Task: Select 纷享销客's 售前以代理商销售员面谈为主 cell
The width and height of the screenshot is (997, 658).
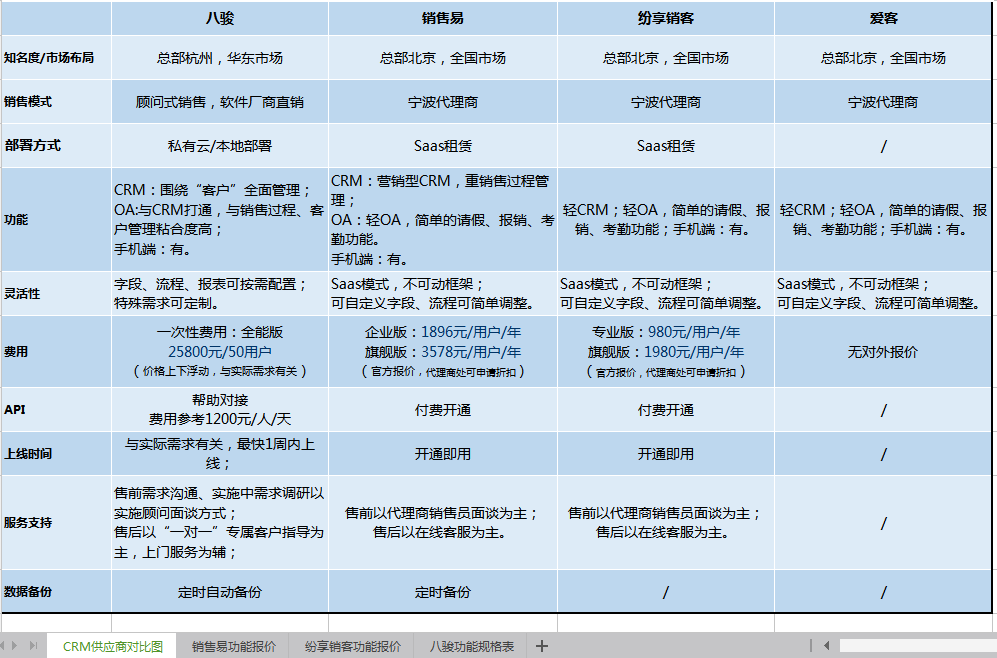Action: coord(666,523)
